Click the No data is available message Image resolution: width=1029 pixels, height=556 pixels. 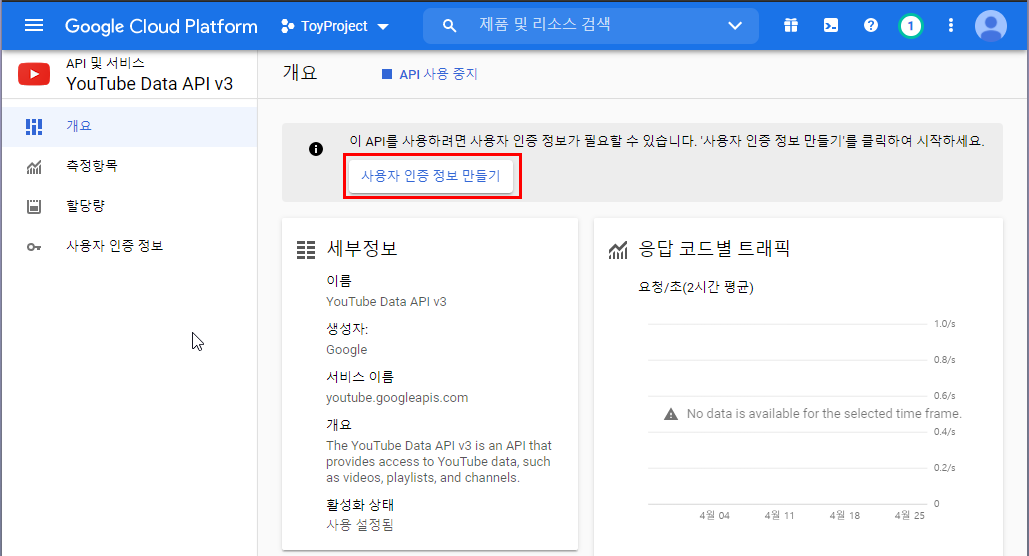(x=824, y=414)
